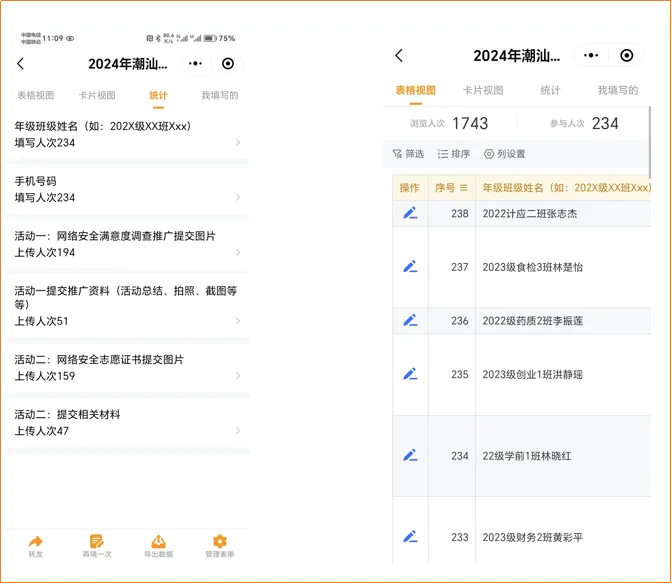The width and height of the screenshot is (672, 584).
Task: Switch to the 卡片视图 tab beside 统计
Action: click(x=97, y=96)
